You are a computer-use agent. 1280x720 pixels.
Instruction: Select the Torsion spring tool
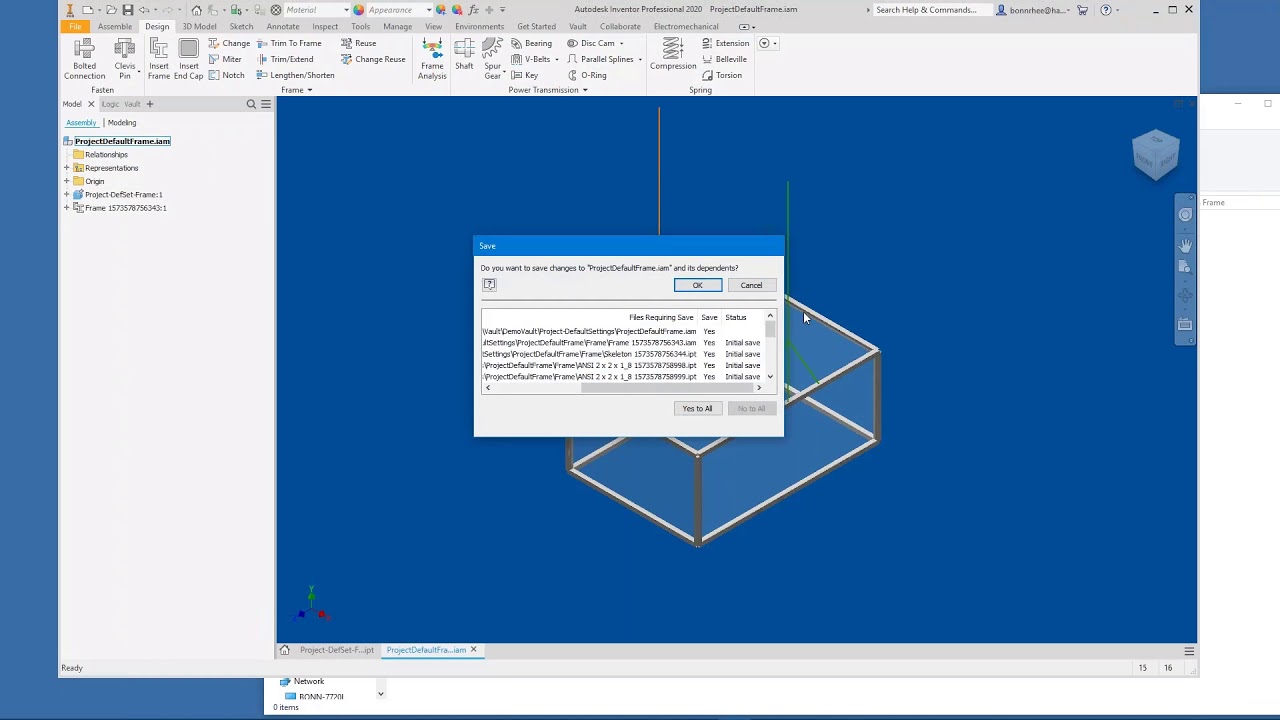[722, 75]
